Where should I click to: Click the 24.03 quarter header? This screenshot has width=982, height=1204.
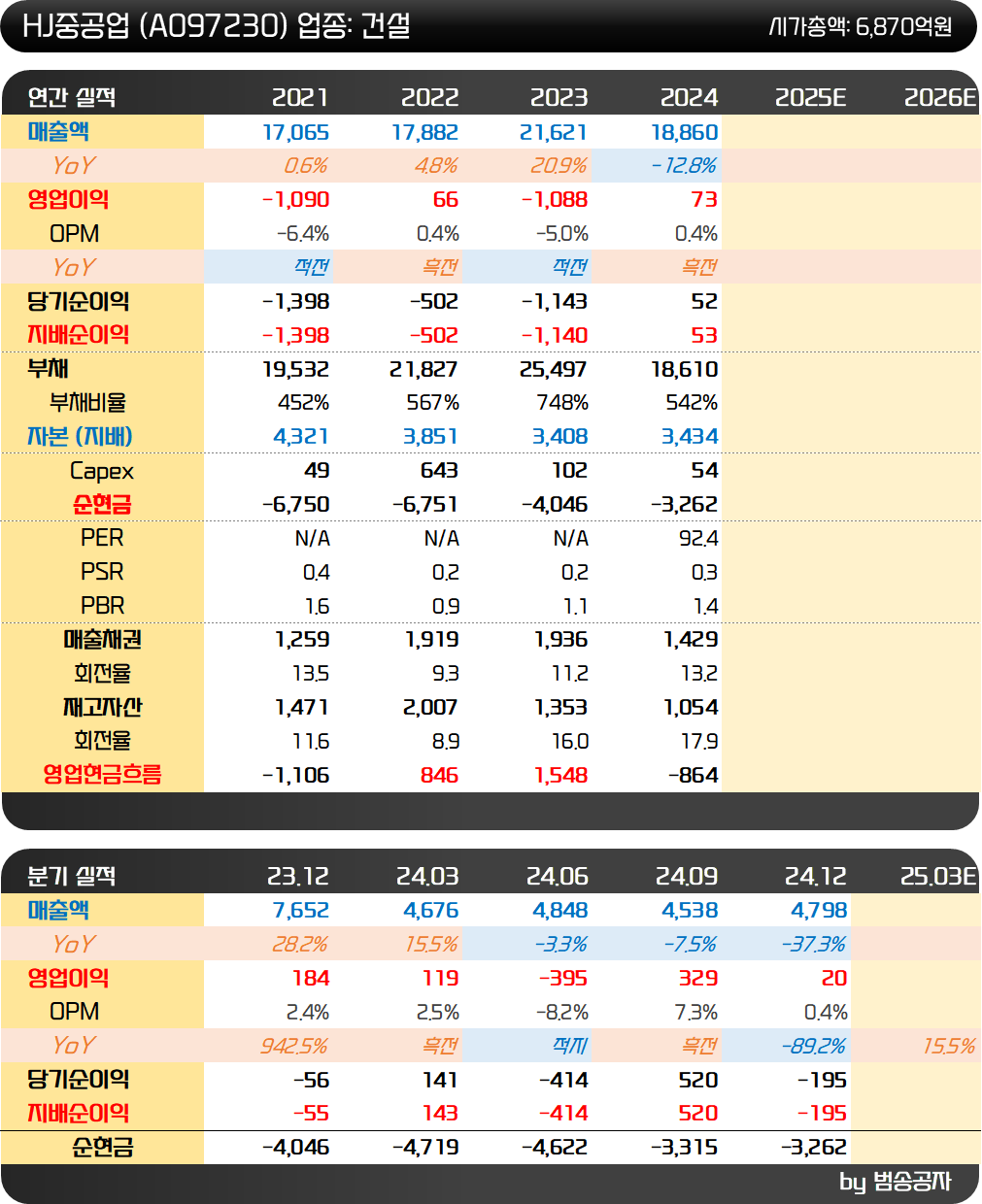point(427,877)
